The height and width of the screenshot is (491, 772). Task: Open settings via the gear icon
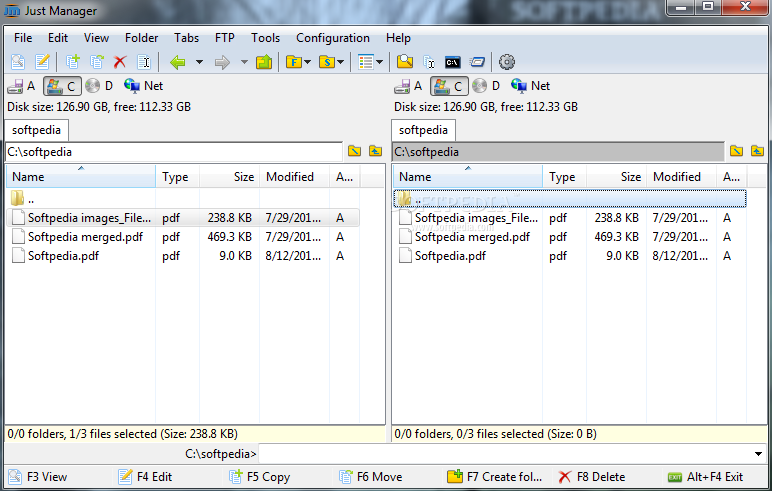click(x=507, y=62)
